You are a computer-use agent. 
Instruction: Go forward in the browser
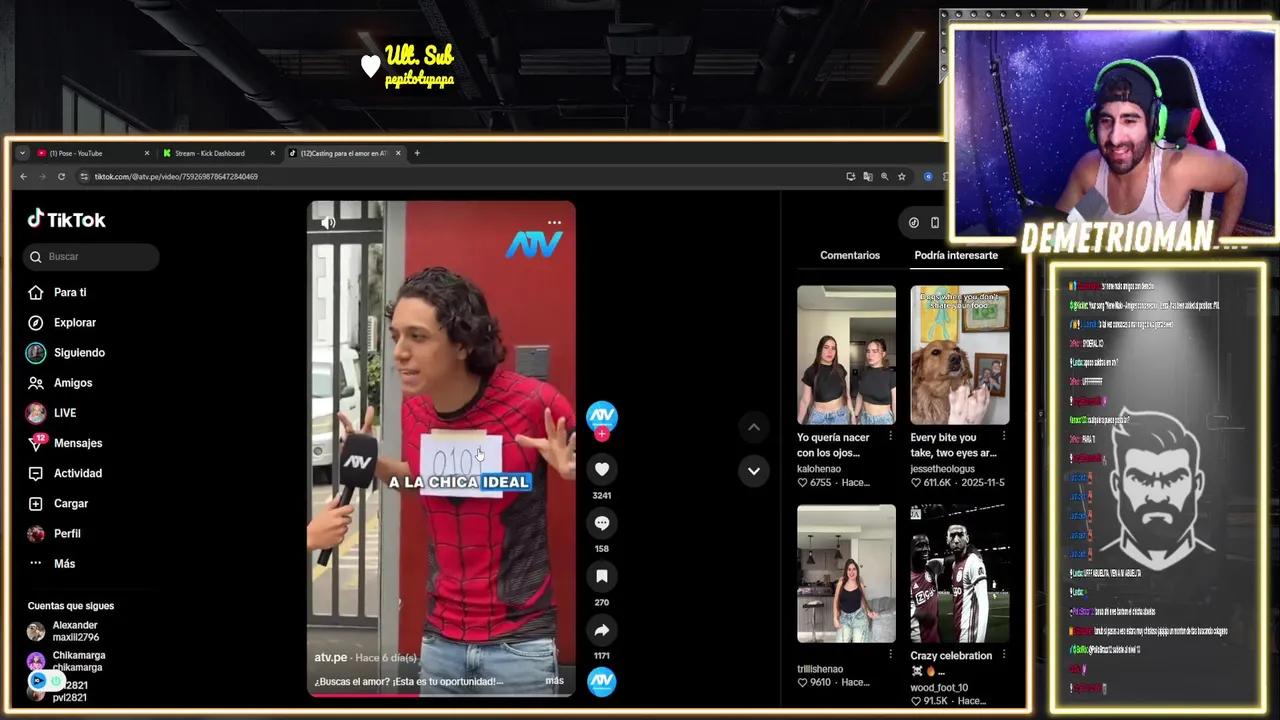(x=42, y=177)
